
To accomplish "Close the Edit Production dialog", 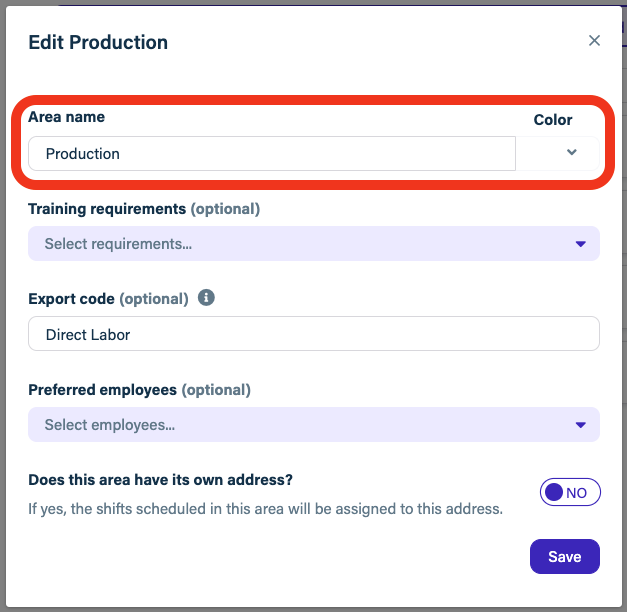I will (594, 40).
